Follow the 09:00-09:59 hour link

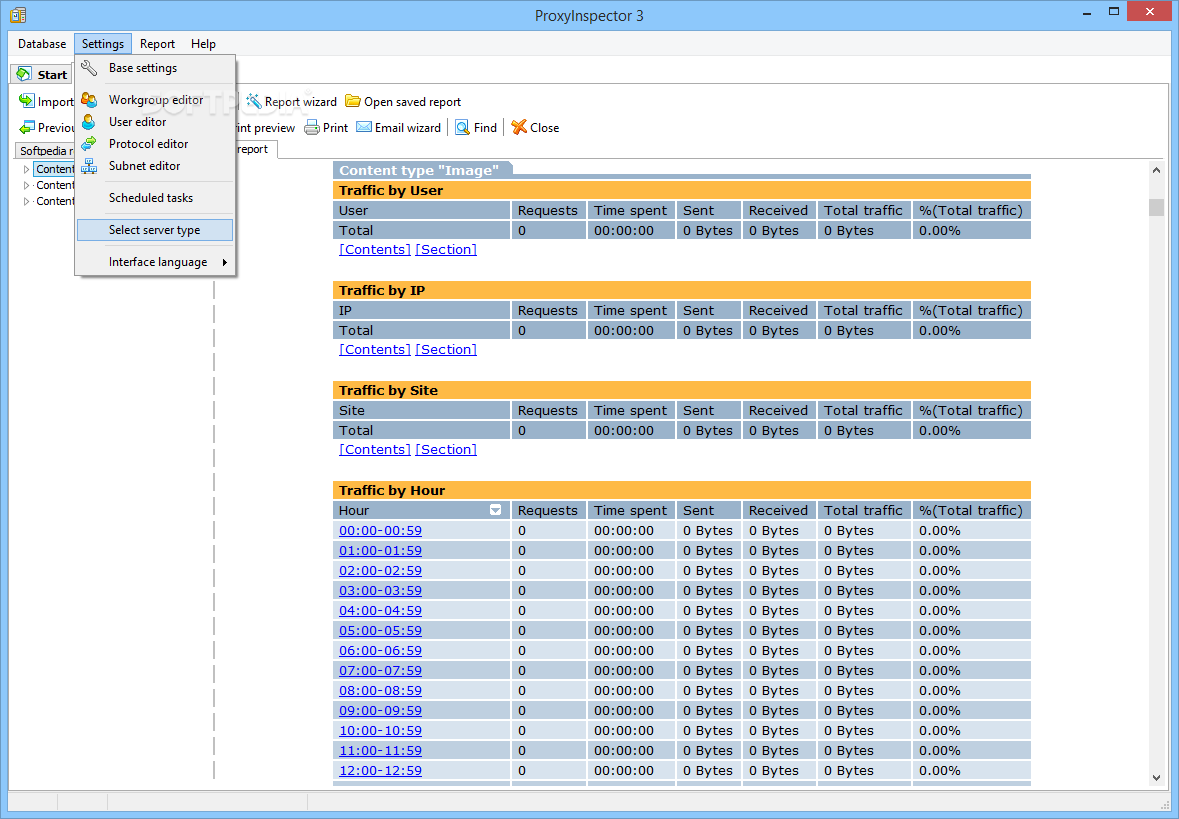[x=380, y=711]
